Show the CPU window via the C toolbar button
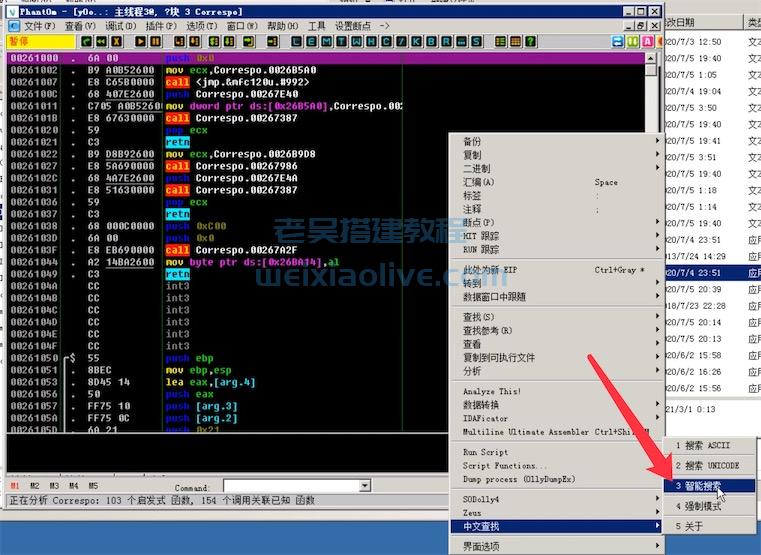 (387, 41)
